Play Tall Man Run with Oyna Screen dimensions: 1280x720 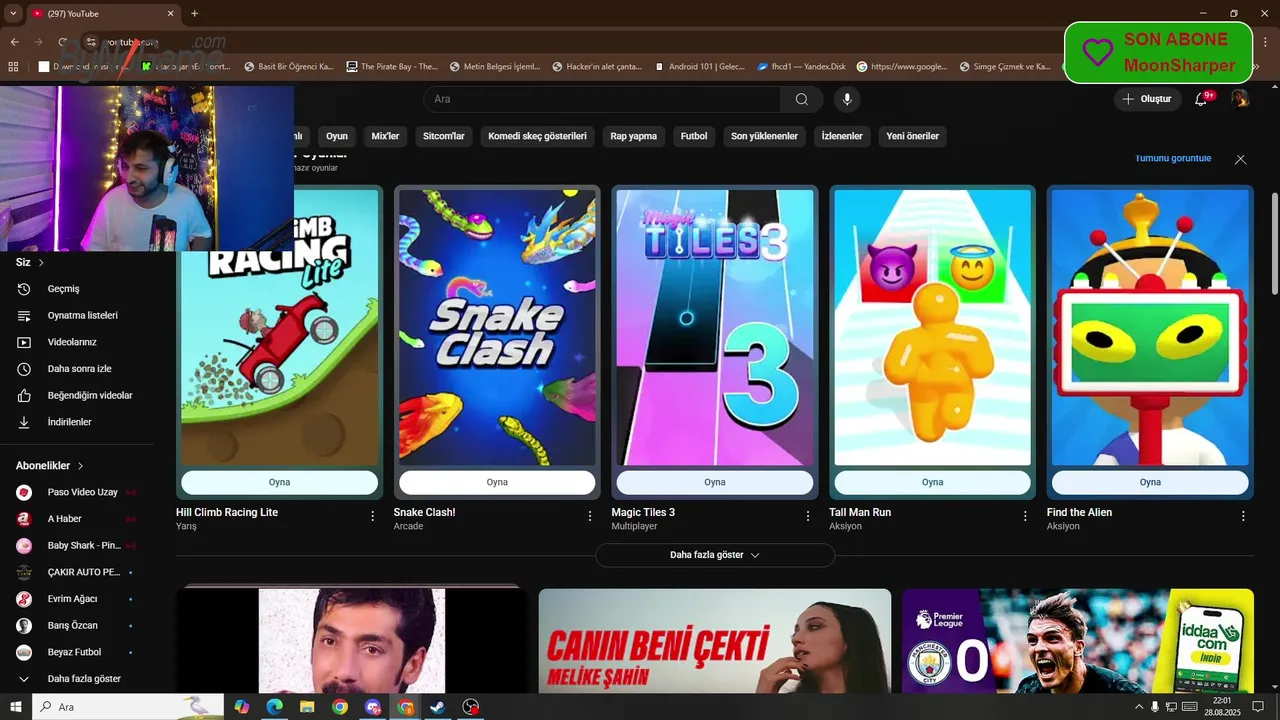pyautogui.click(x=932, y=482)
